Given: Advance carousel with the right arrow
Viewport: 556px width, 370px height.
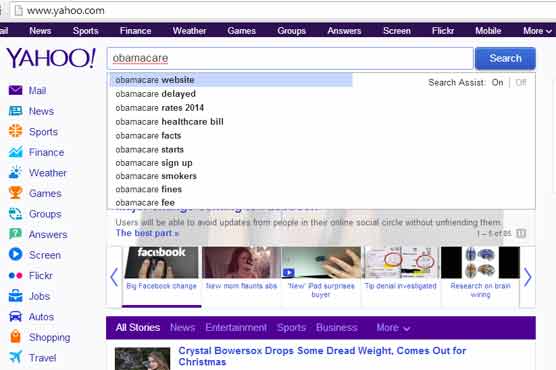Looking at the screenshot, I should 528,277.
